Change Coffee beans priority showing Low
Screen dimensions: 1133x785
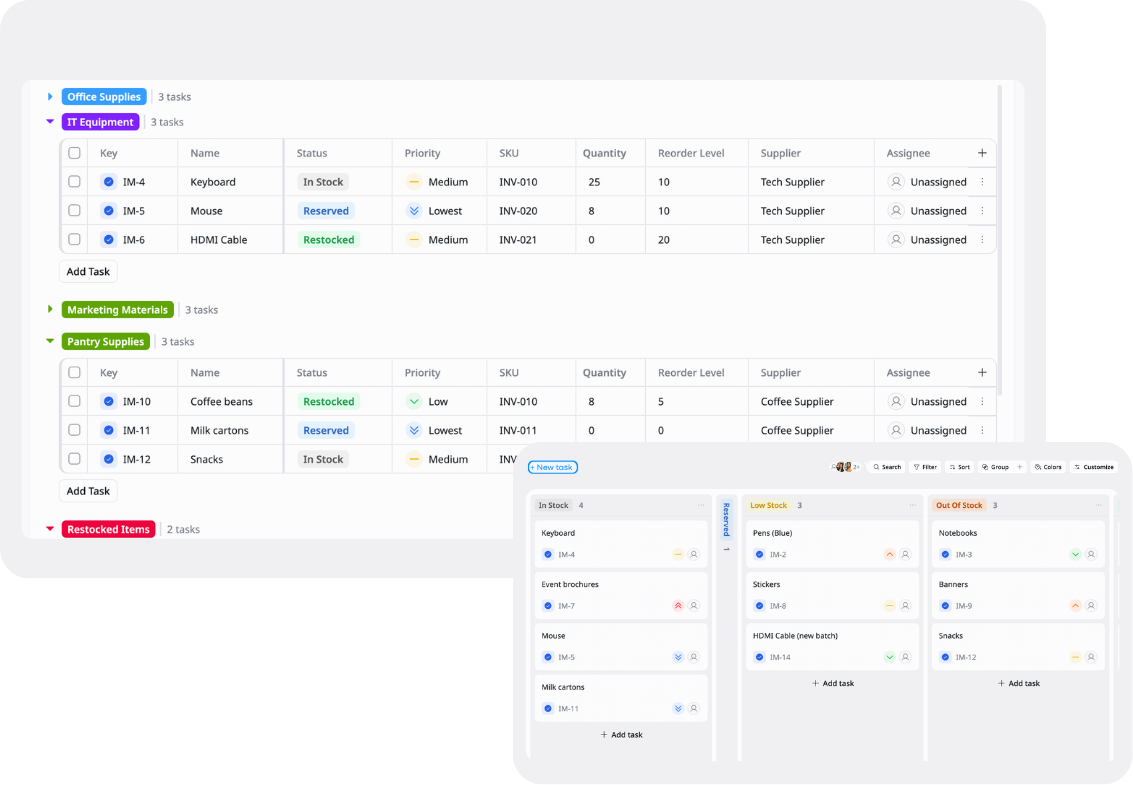[426, 401]
